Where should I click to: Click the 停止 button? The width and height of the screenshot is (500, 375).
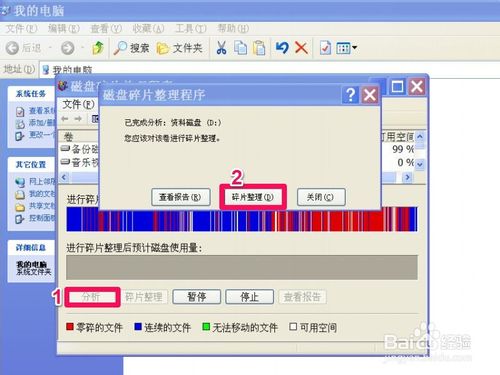coord(249,297)
